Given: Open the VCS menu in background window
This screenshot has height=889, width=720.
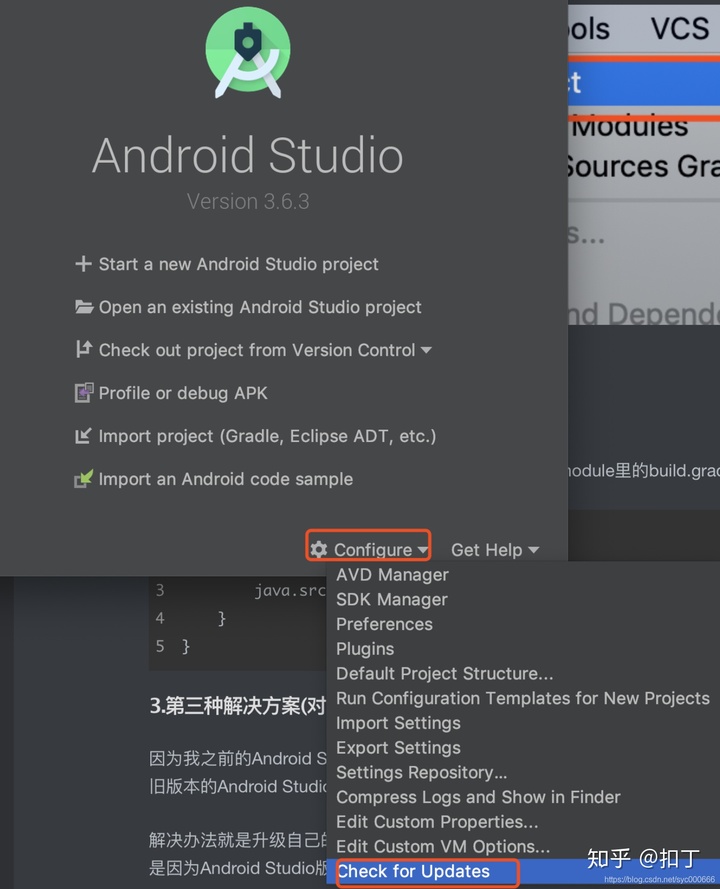Looking at the screenshot, I should (x=679, y=28).
